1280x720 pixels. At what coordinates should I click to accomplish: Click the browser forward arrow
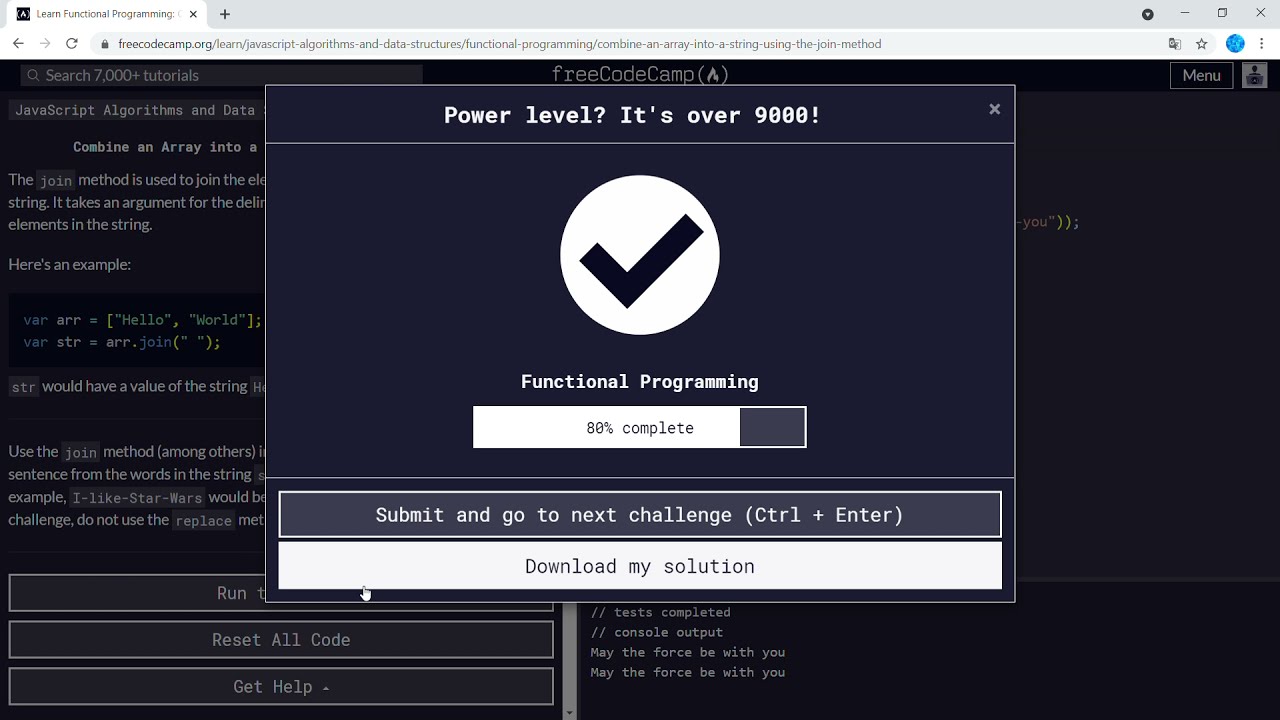45,44
